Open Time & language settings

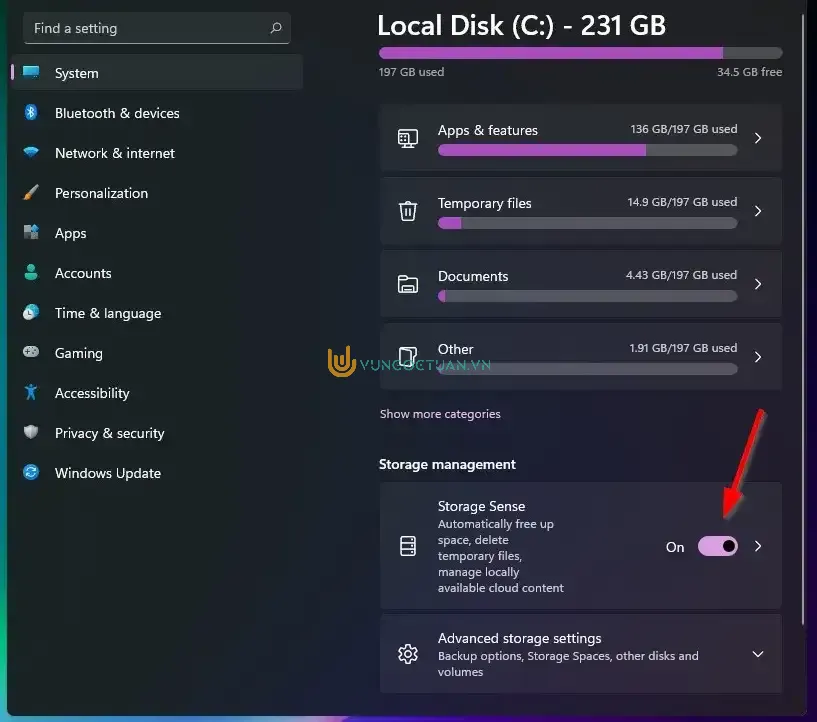157,313
